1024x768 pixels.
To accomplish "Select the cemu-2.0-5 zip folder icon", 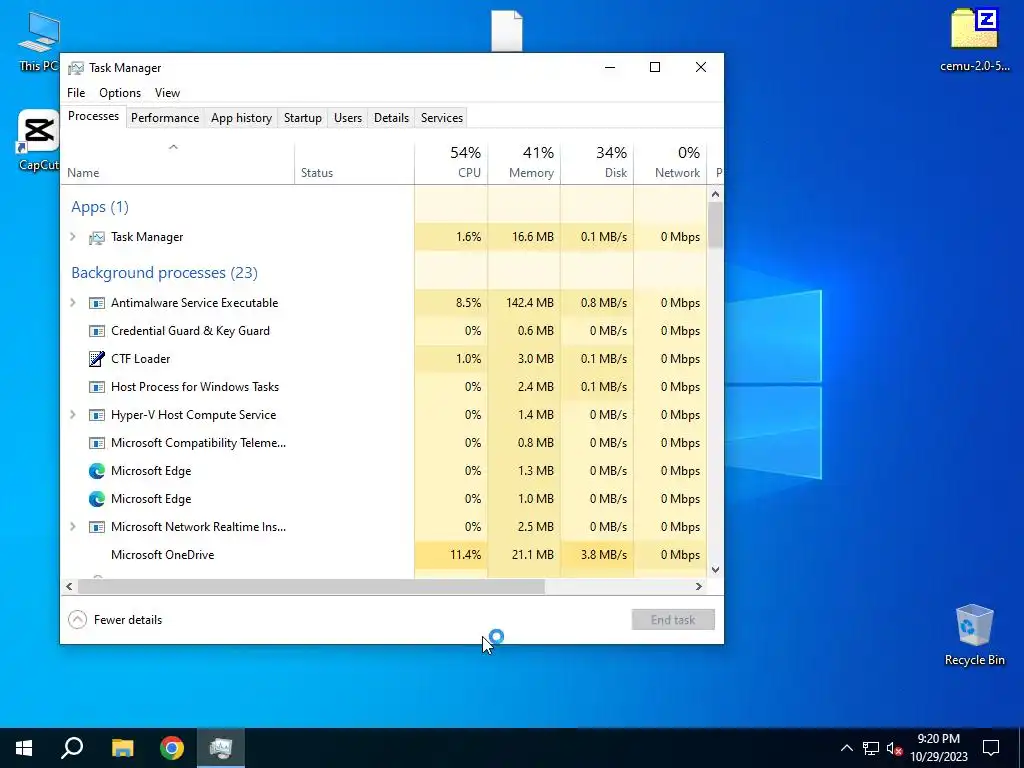I will (x=974, y=39).
